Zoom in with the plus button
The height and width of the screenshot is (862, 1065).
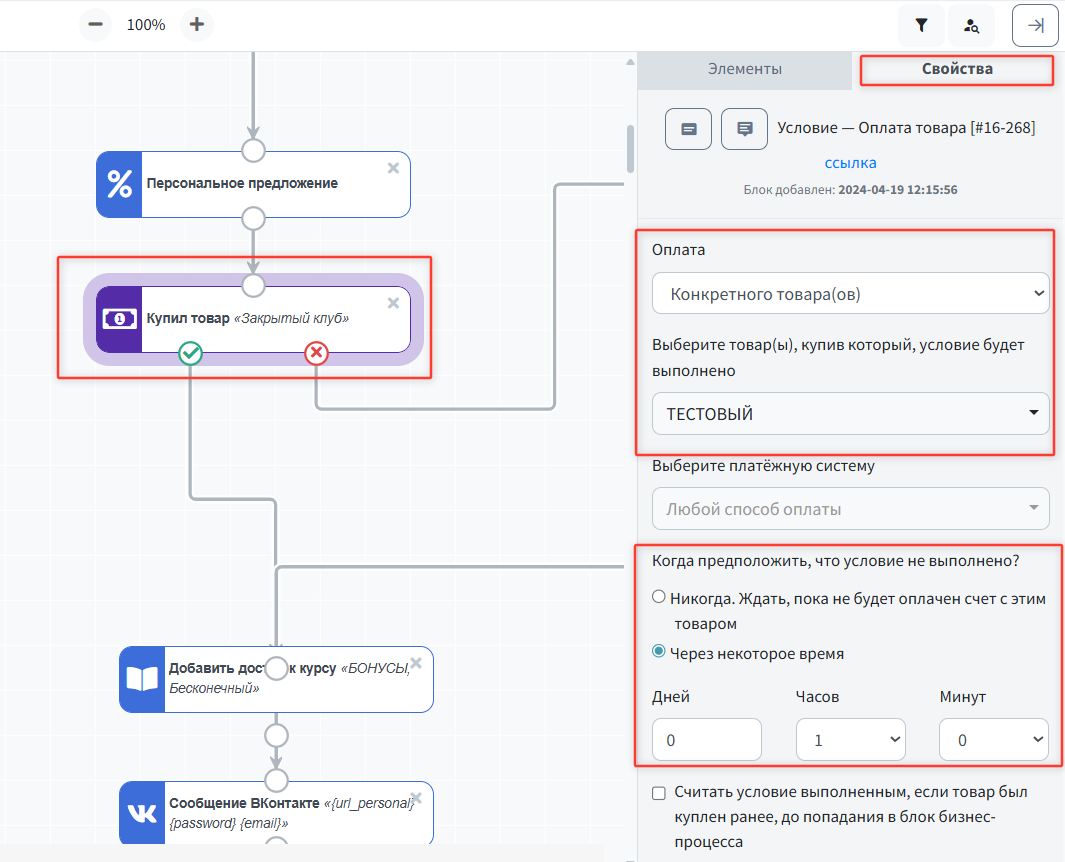(x=197, y=25)
